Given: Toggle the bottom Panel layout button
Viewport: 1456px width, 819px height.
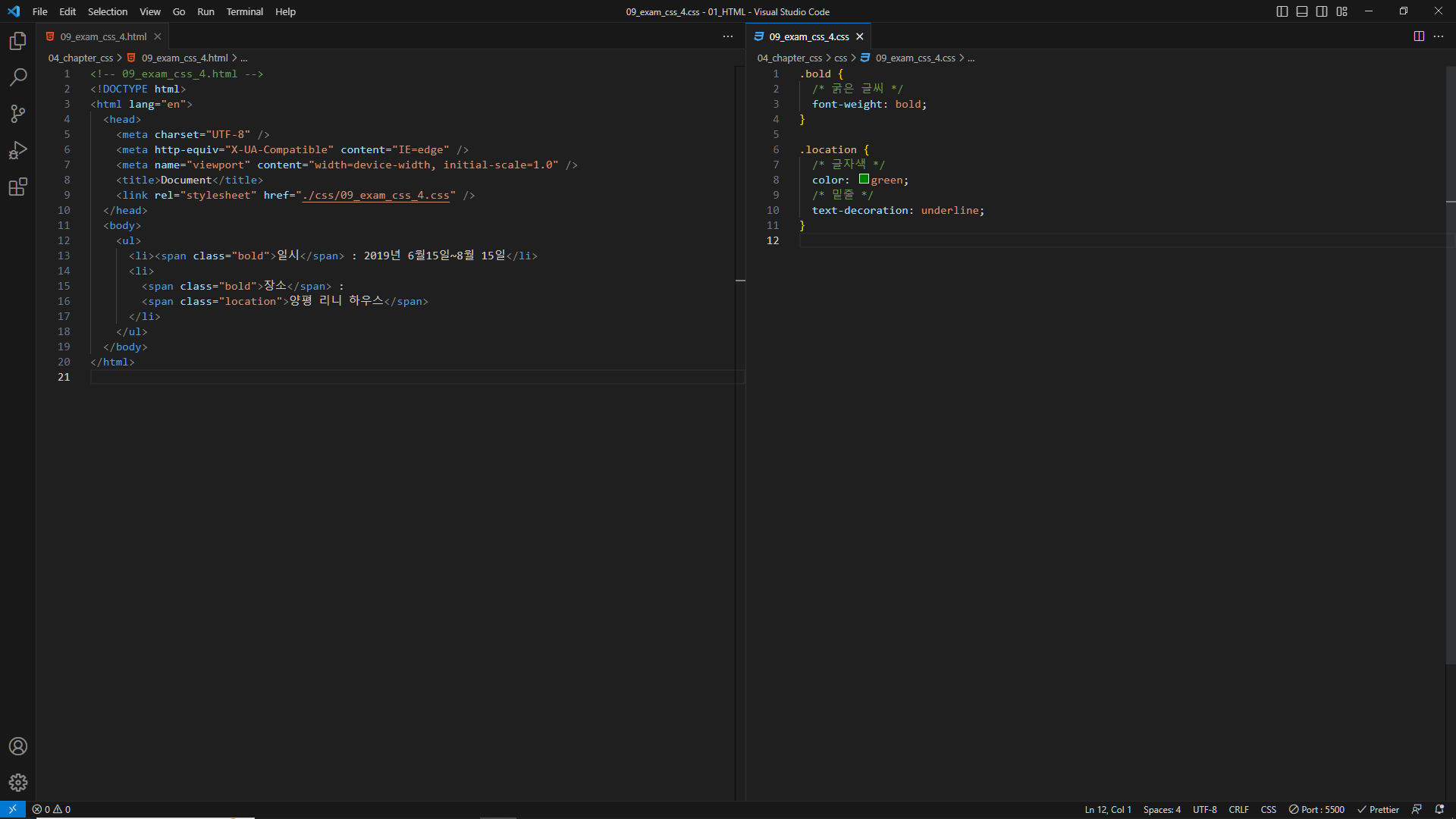Looking at the screenshot, I should pos(1302,11).
